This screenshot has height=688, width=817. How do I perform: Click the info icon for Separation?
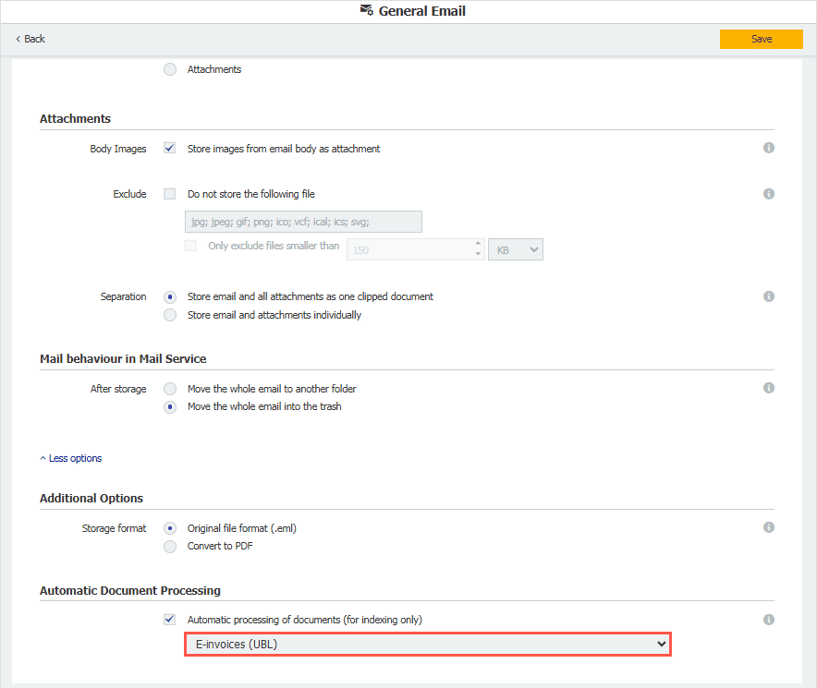pyautogui.click(x=769, y=297)
